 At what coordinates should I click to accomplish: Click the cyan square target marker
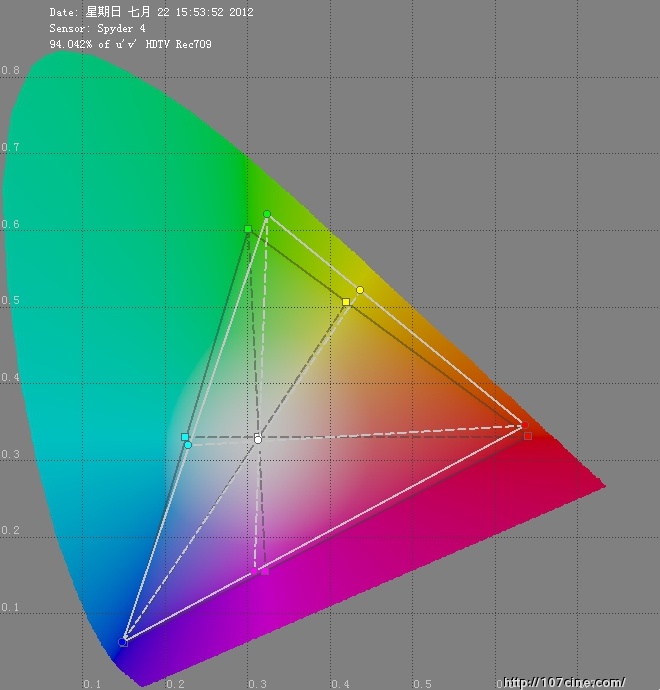click(185, 437)
